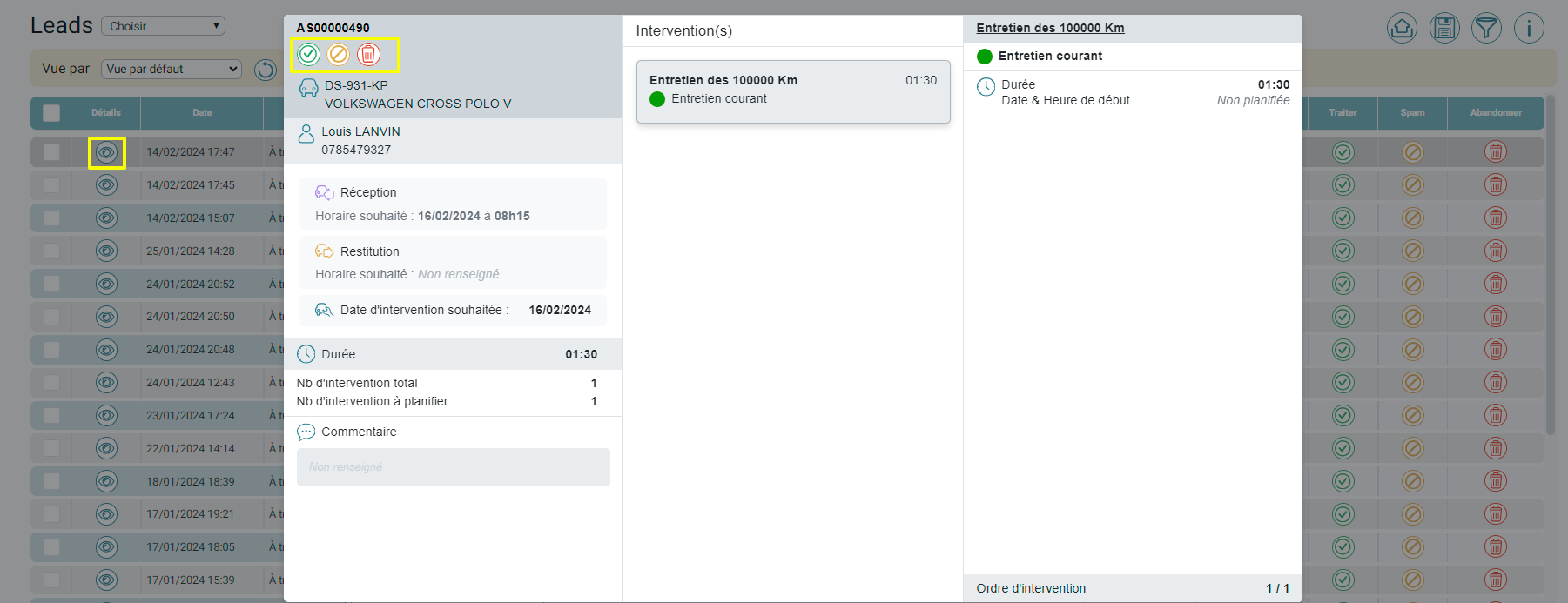Click Abandonner trash icon in fifth table row
Viewport: 1568px width, 603px height.
pos(1496,284)
